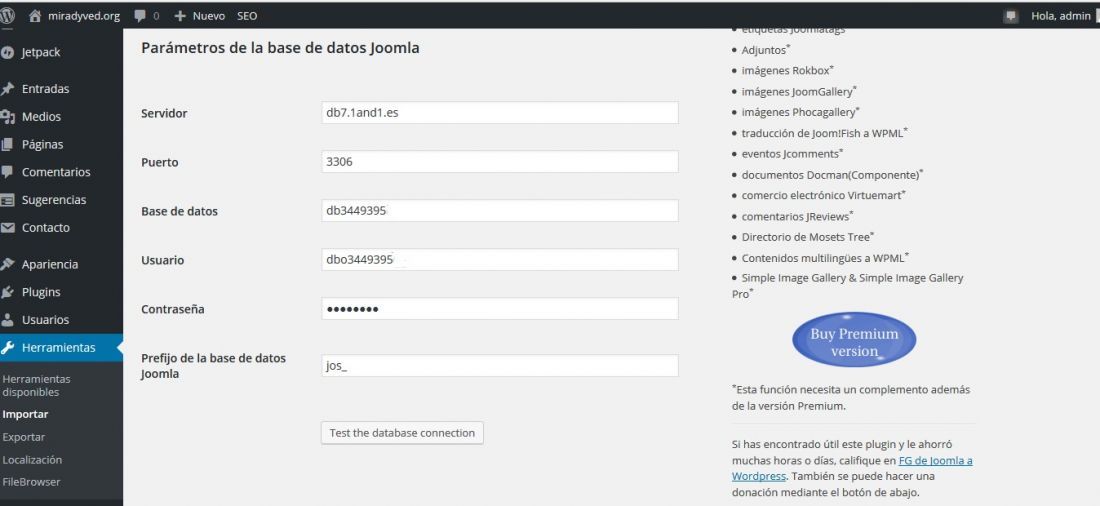This screenshot has width=1100, height=506.
Task: Click the Contacto envelope icon
Action: [8, 227]
